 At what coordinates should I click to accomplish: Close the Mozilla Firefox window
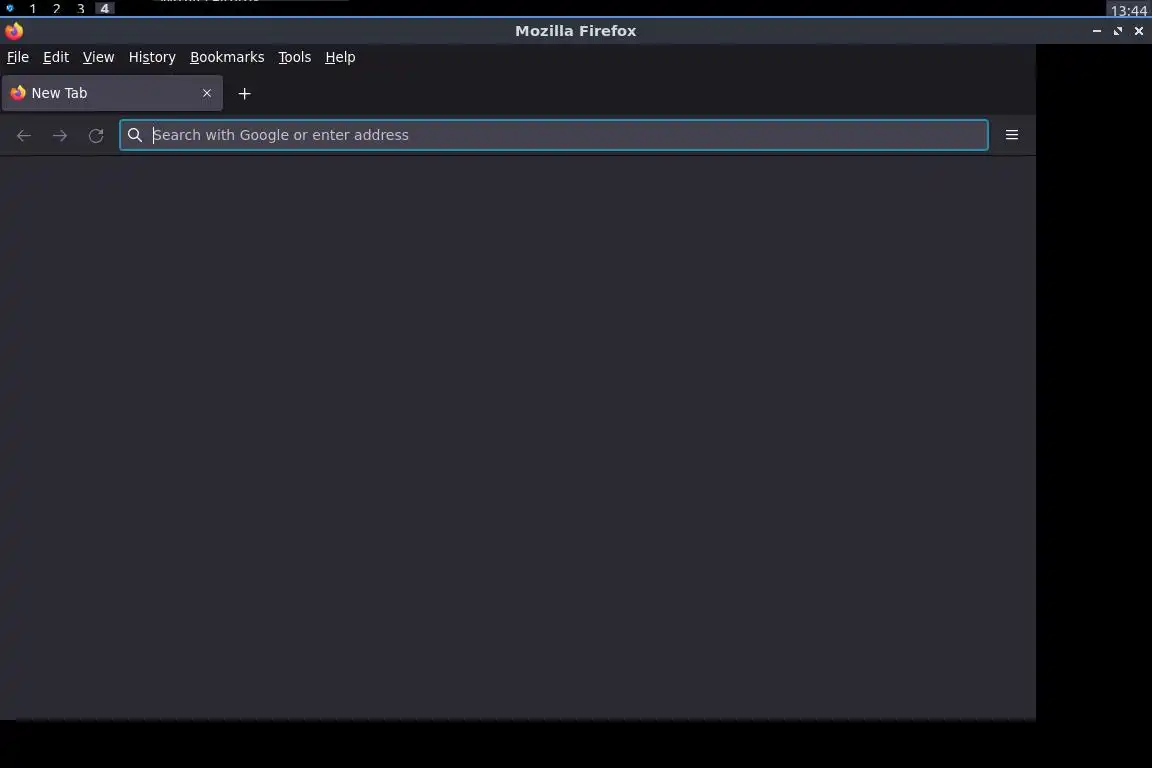coord(1139,31)
